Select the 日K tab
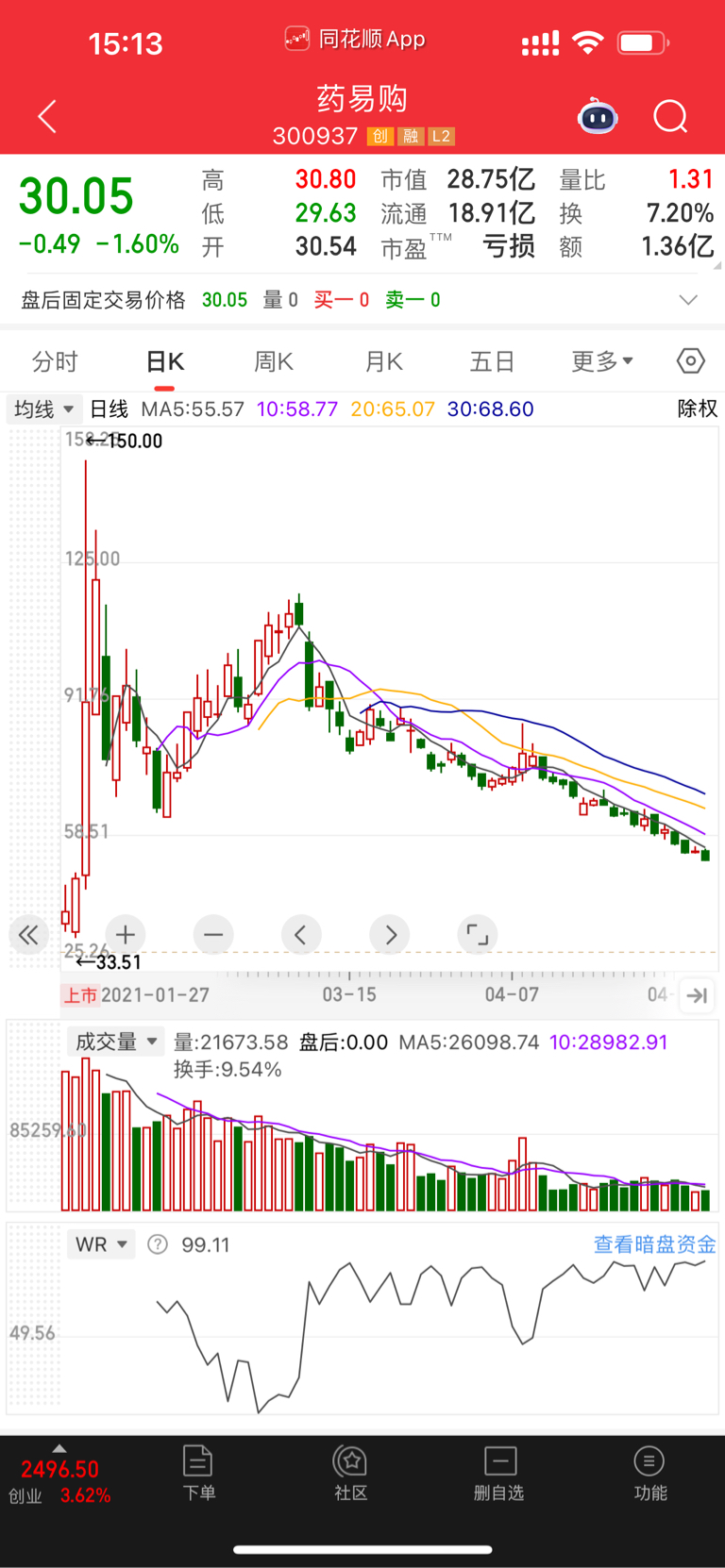The height and width of the screenshot is (1568, 725). click(164, 361)
